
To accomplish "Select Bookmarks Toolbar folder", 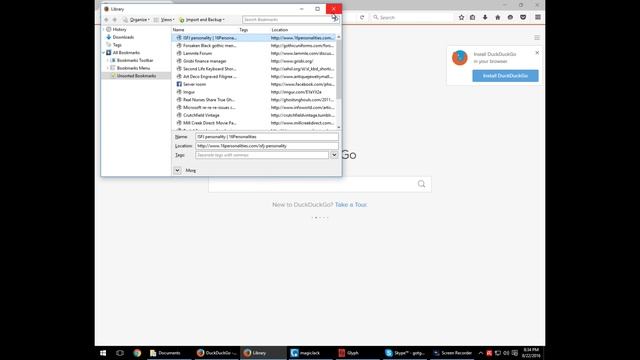I will (x=135, y=60).
